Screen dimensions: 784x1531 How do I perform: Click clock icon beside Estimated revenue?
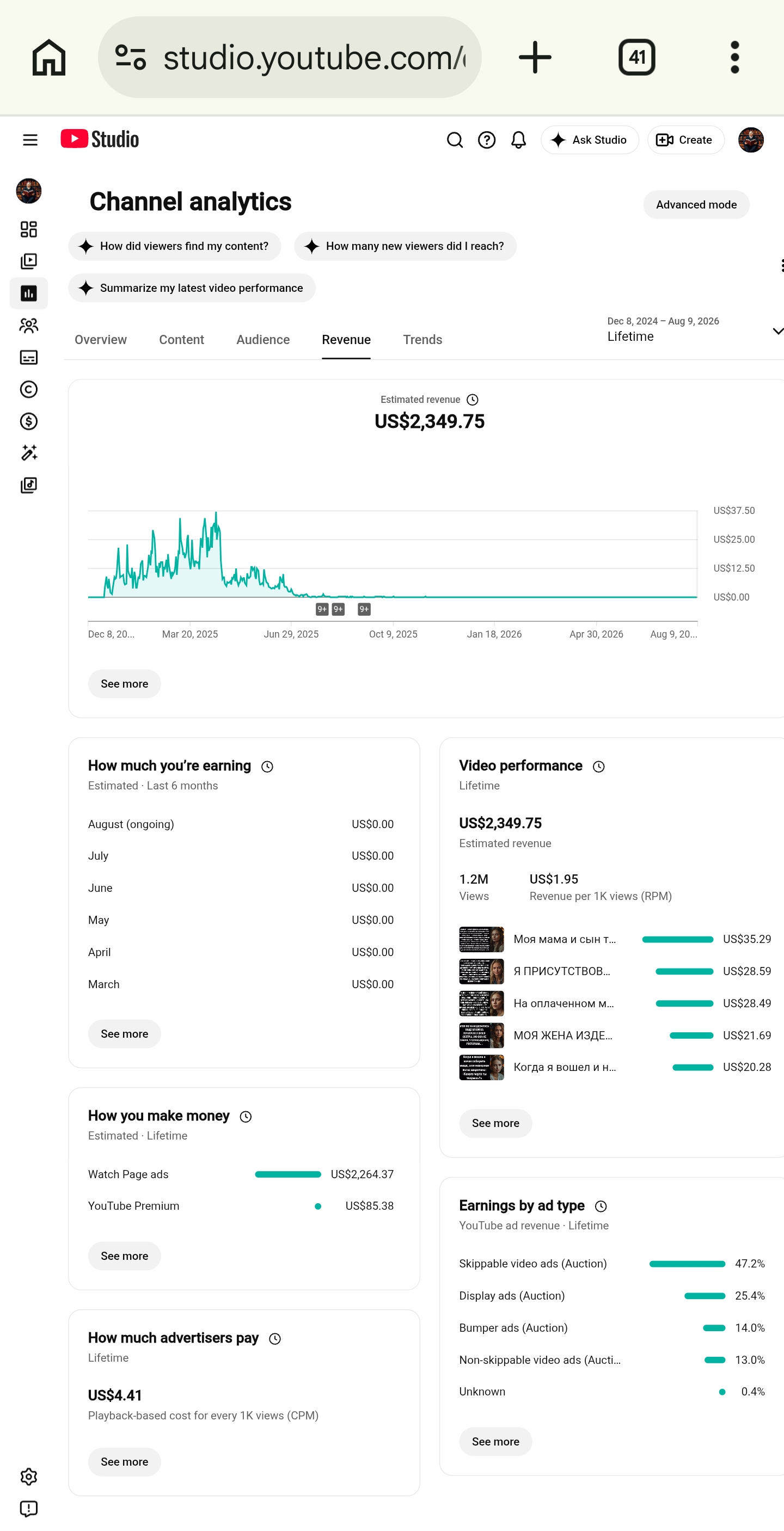point(472,400)
